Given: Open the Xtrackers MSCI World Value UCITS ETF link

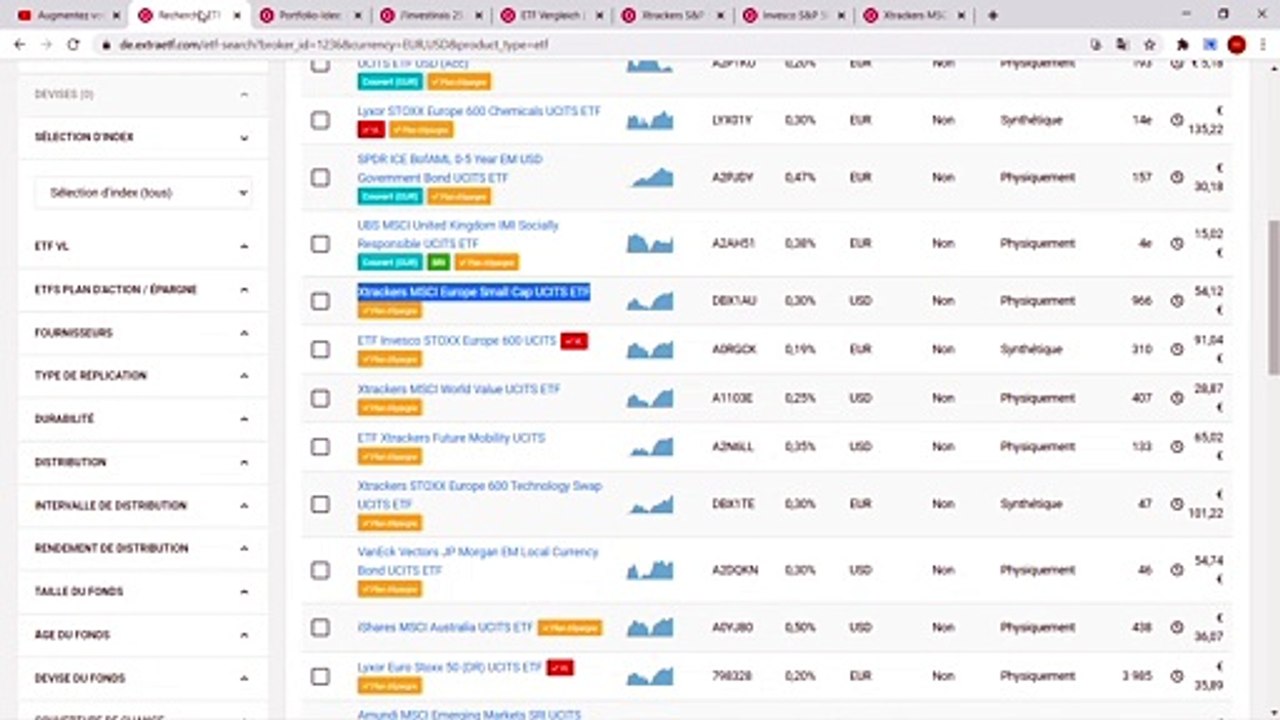Looking at the screenshot, I should [459, 389].
